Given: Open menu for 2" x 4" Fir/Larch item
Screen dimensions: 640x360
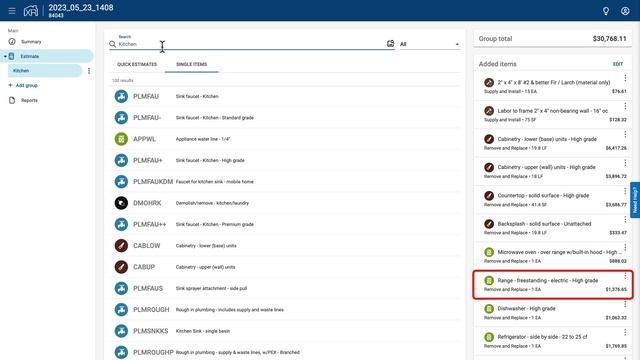Looking at the screenshot, I should tap(625, 78).
